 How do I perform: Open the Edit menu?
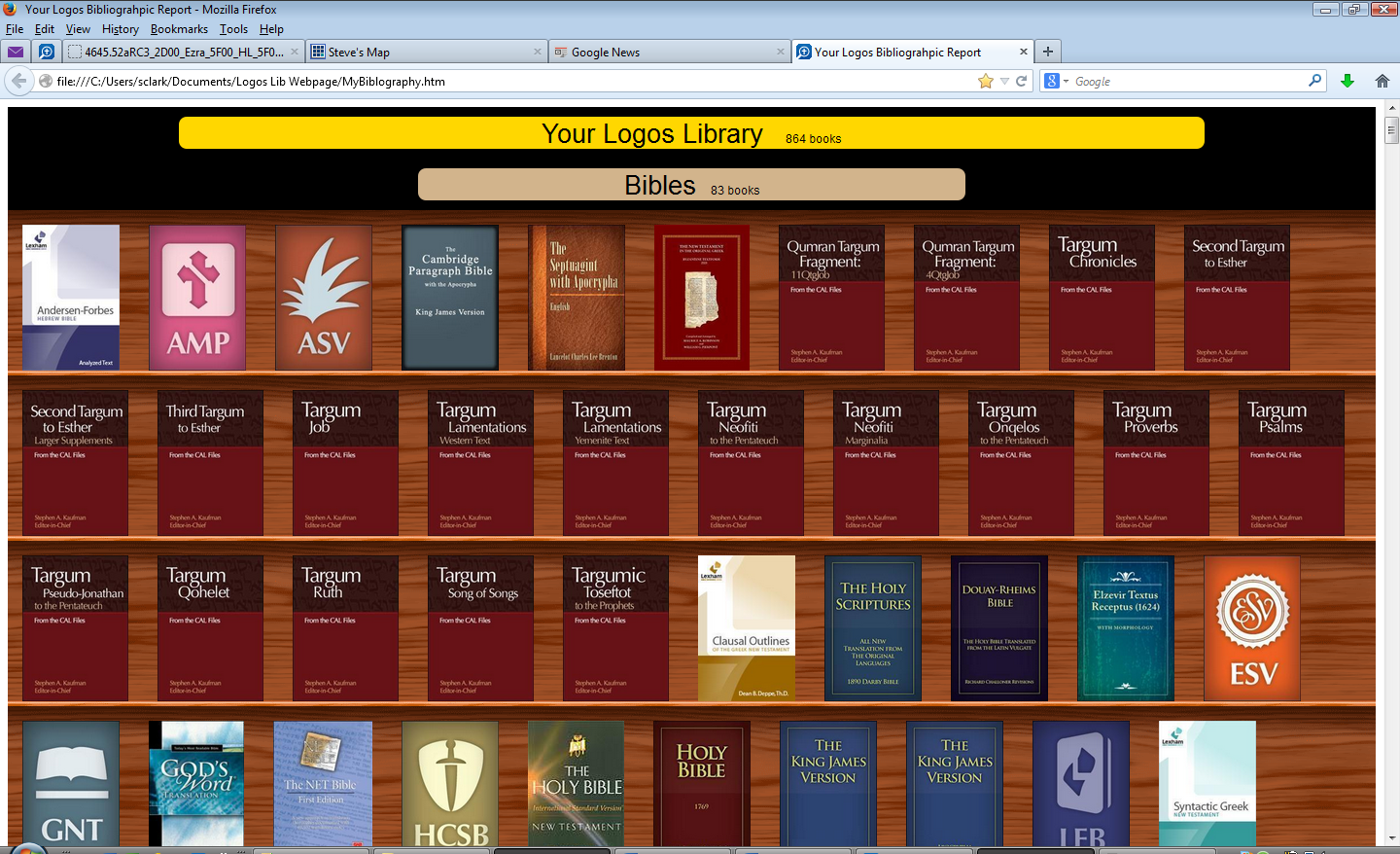pyautogui.click(x=45, y=29)
